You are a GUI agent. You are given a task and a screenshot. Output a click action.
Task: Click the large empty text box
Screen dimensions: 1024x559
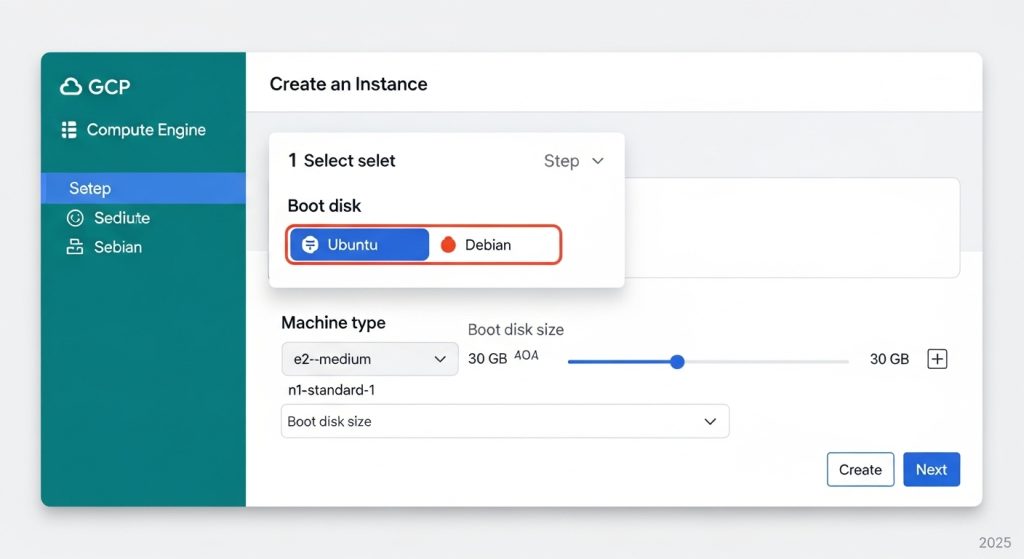coord(790,227)
